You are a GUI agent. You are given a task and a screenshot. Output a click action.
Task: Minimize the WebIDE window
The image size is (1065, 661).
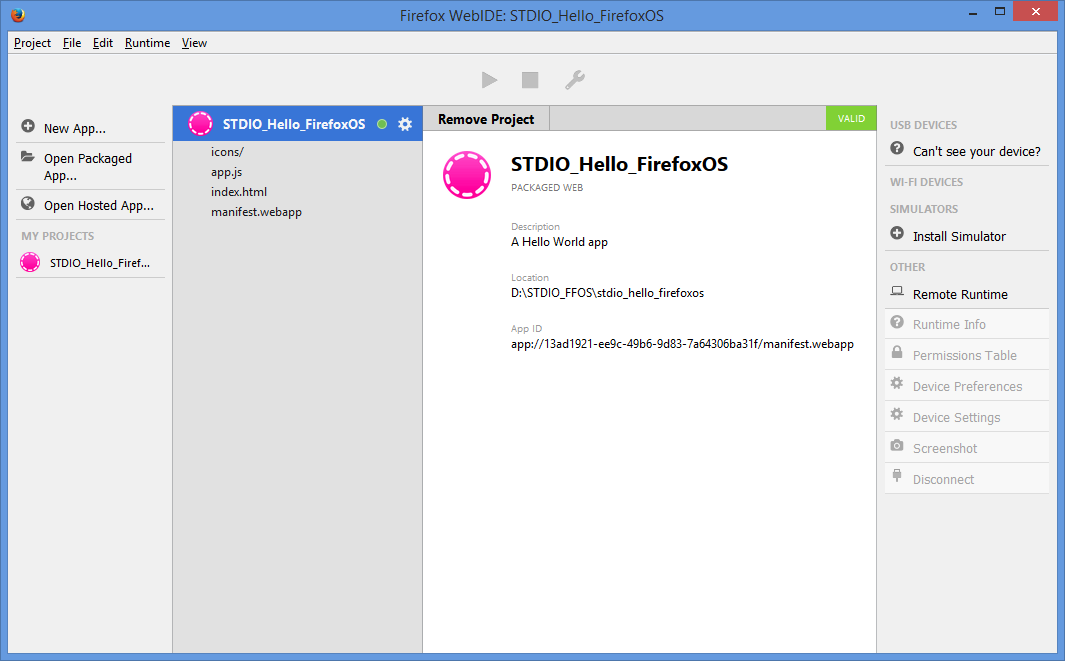(973, 12)
